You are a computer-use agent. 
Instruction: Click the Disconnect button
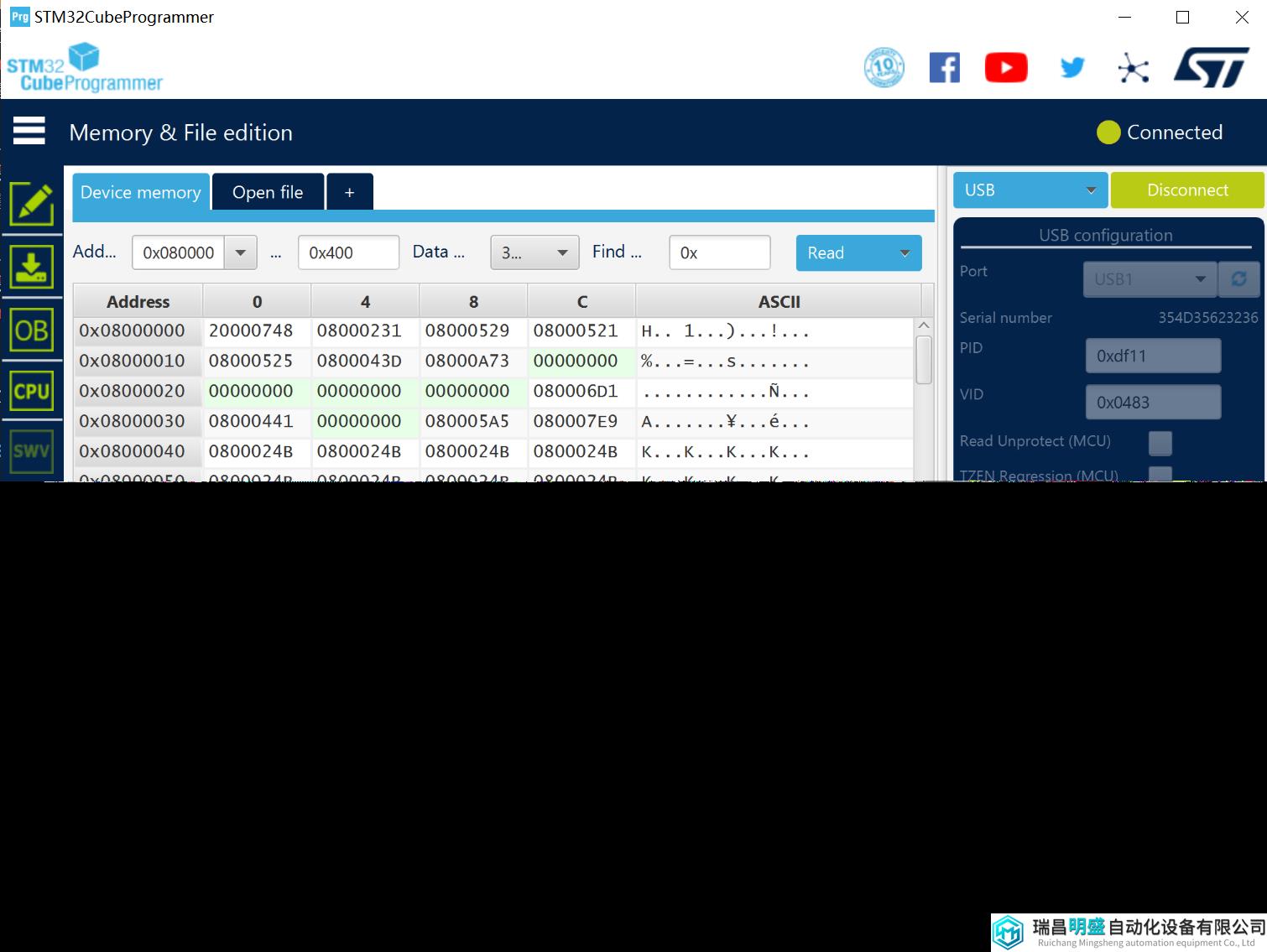(x=1187, y=190)
